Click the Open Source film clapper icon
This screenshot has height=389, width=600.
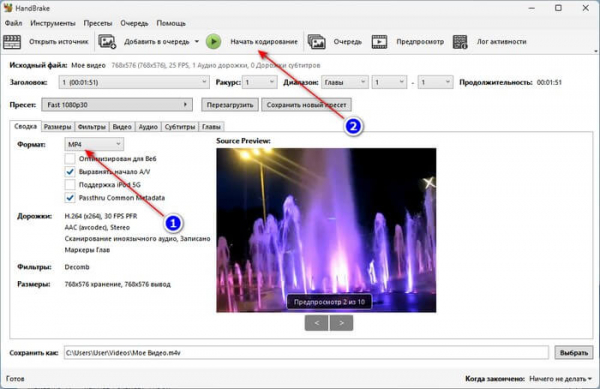pyautogui.click(x=12, y=42)
